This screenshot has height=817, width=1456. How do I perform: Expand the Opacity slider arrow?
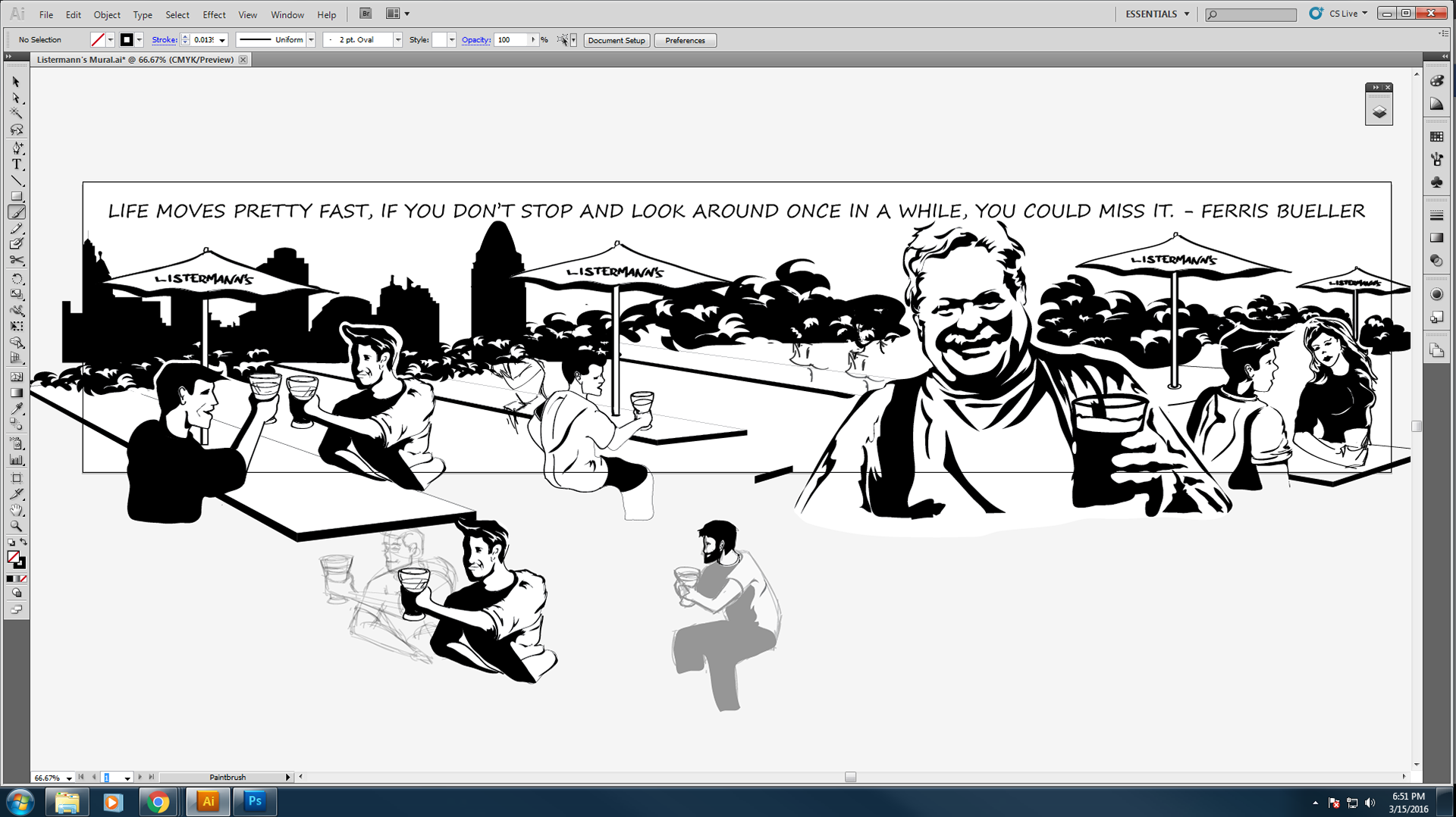click(x=533, y=39)
